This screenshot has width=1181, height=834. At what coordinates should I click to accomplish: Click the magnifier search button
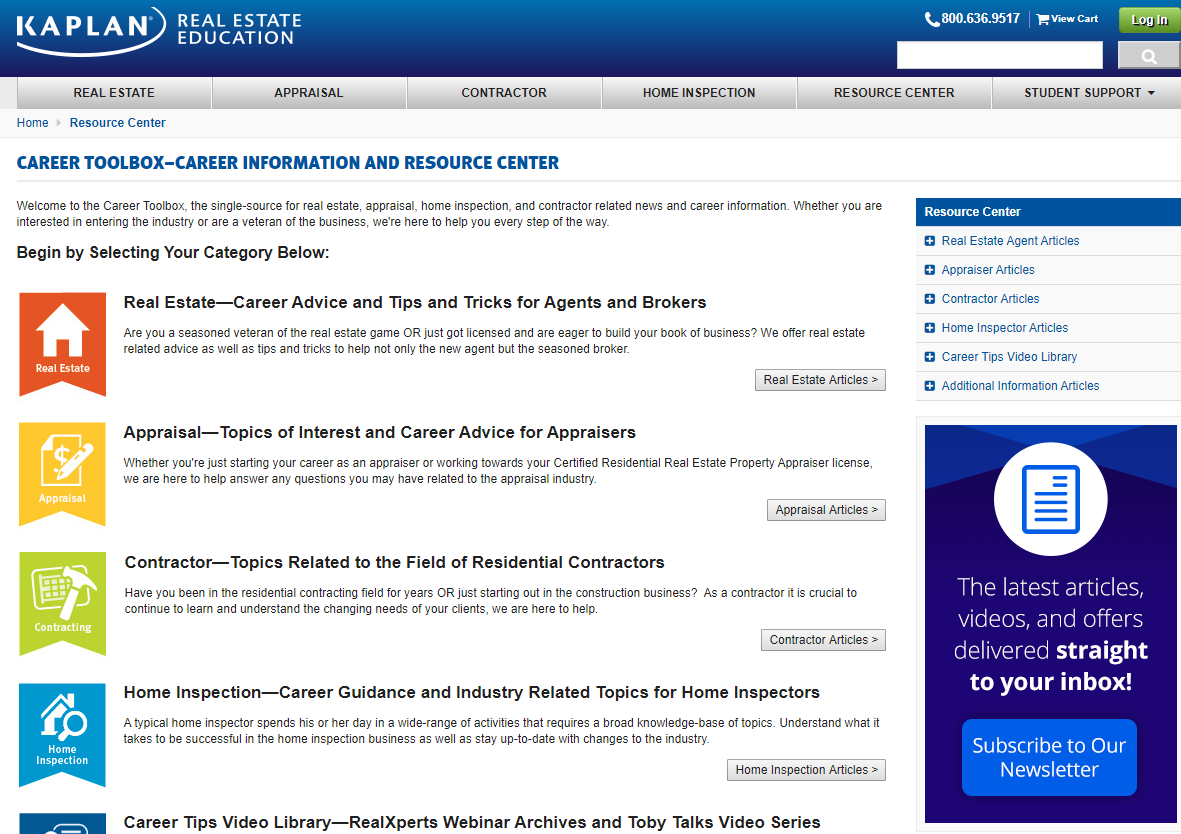[1149, 56]
